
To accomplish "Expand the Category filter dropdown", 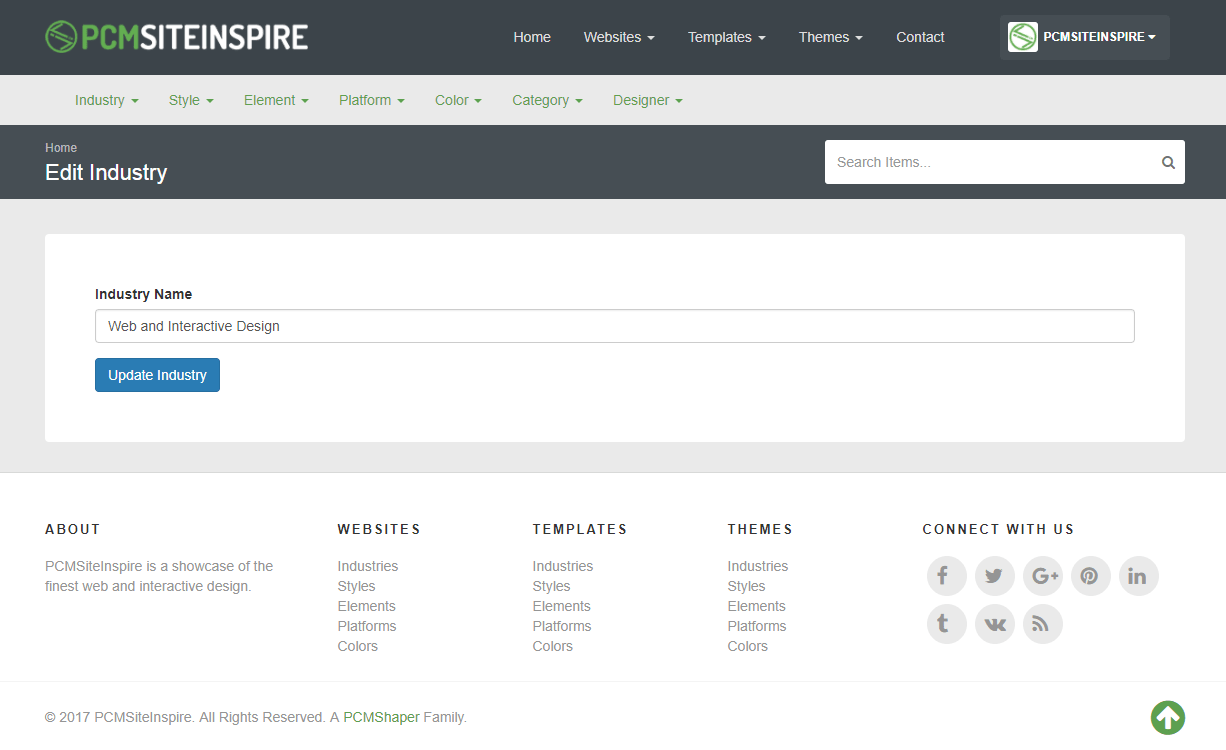I will click(x=547, y=100).
